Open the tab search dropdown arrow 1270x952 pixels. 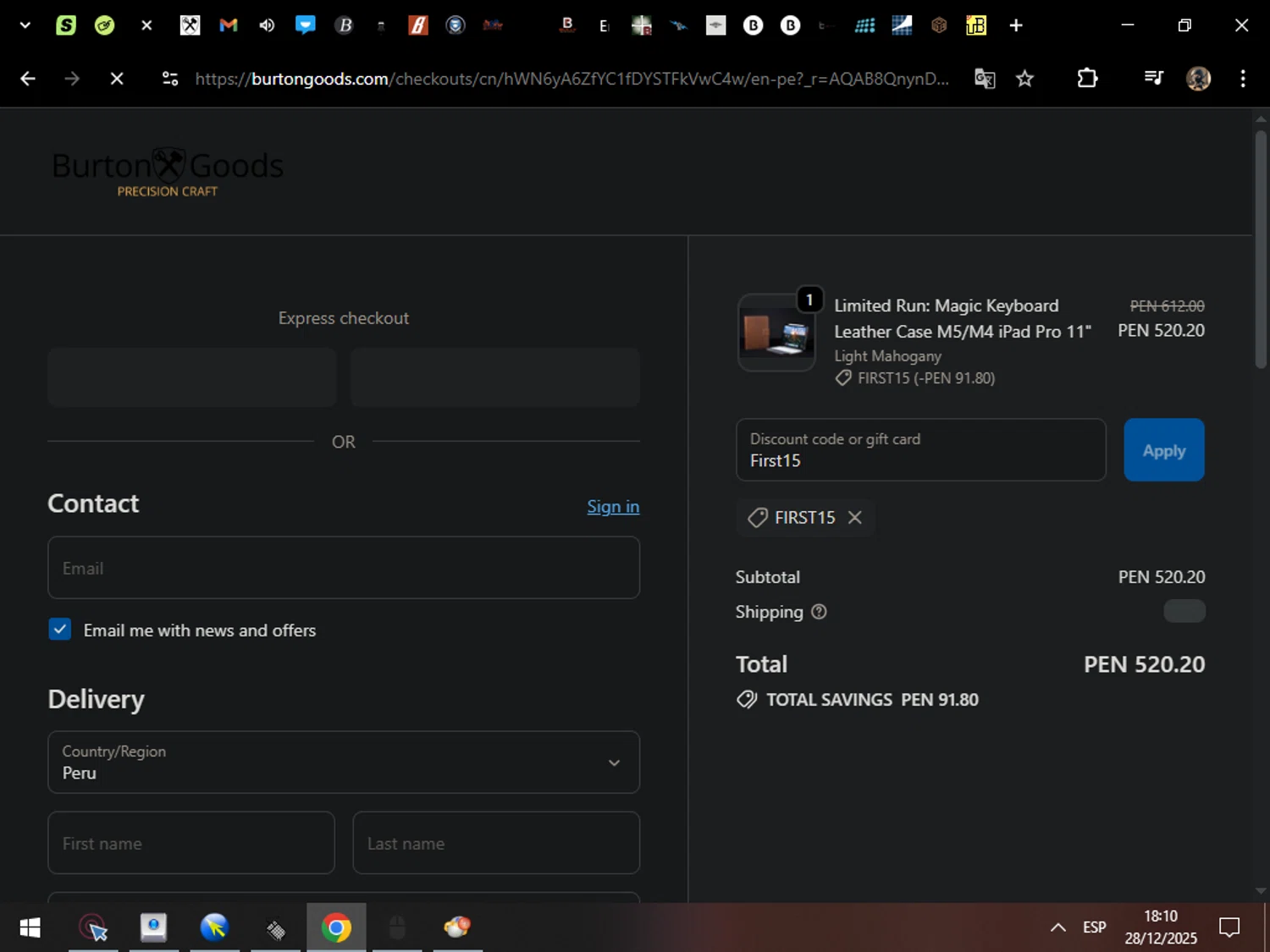25,25
